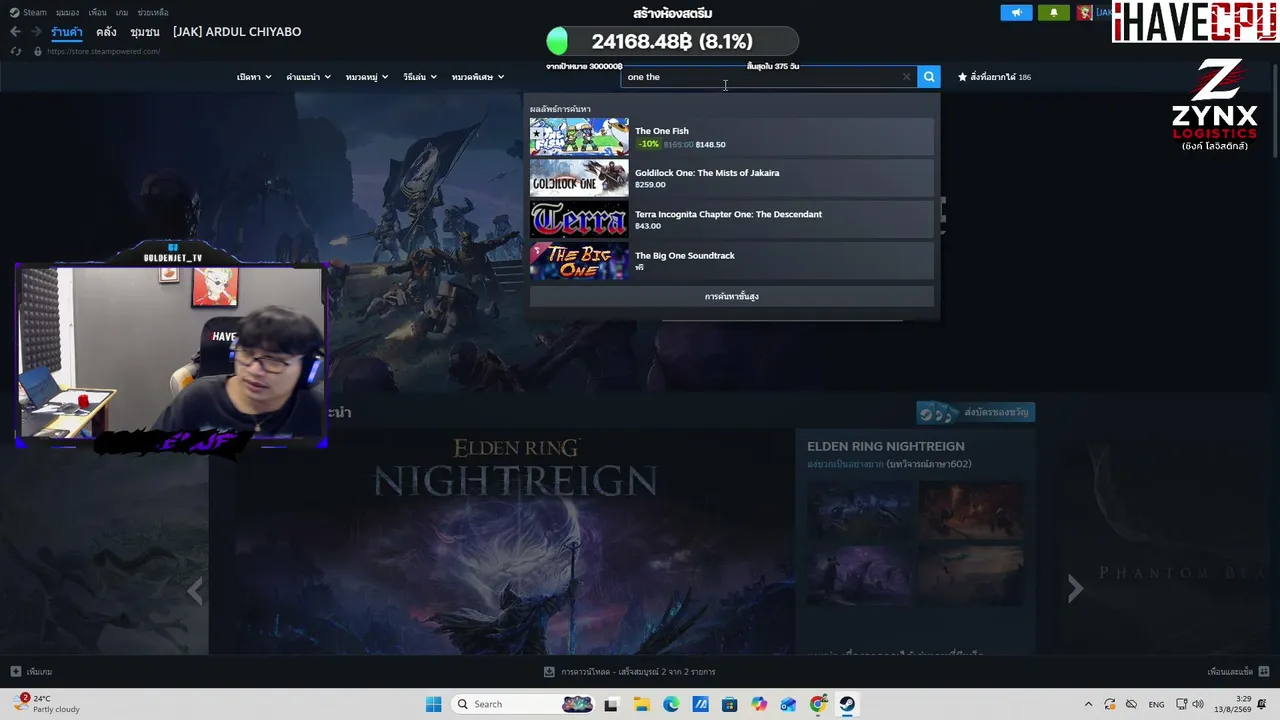1280x720 pixels.
Task: Open Steam notifications bell
Action: (1053, 13)
